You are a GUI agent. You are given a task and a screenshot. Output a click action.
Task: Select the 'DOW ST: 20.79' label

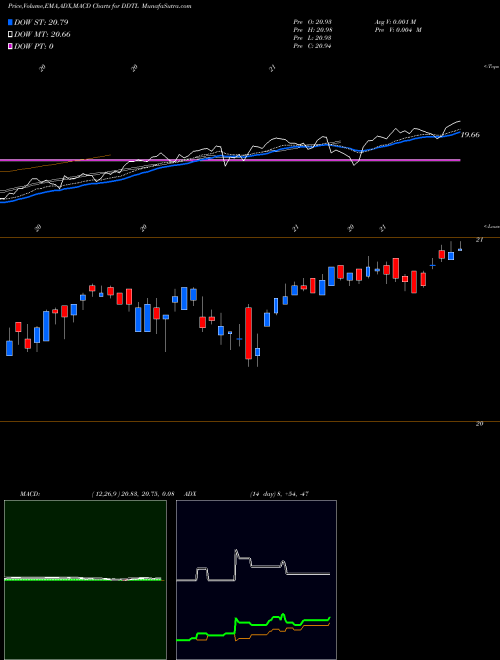[41, 22]
